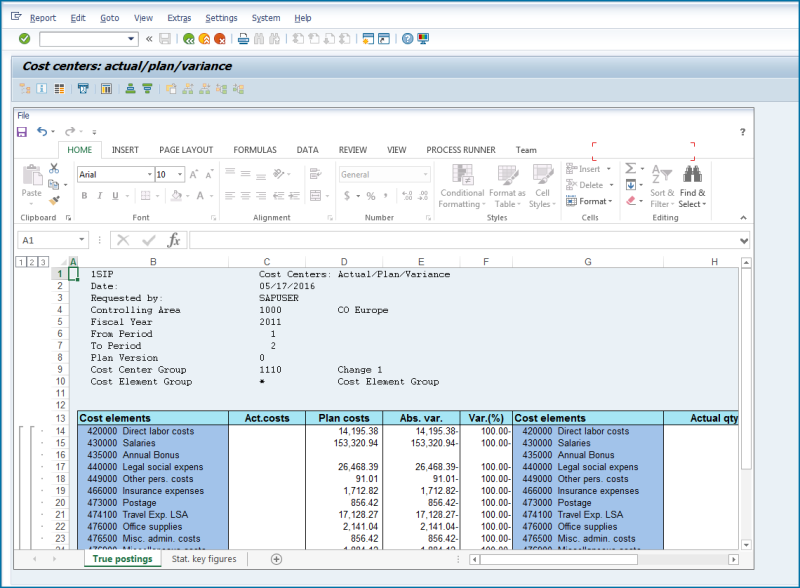Toggle outline level 1 button
Viewport: 800px width, 588px height.
coord(21,262)
